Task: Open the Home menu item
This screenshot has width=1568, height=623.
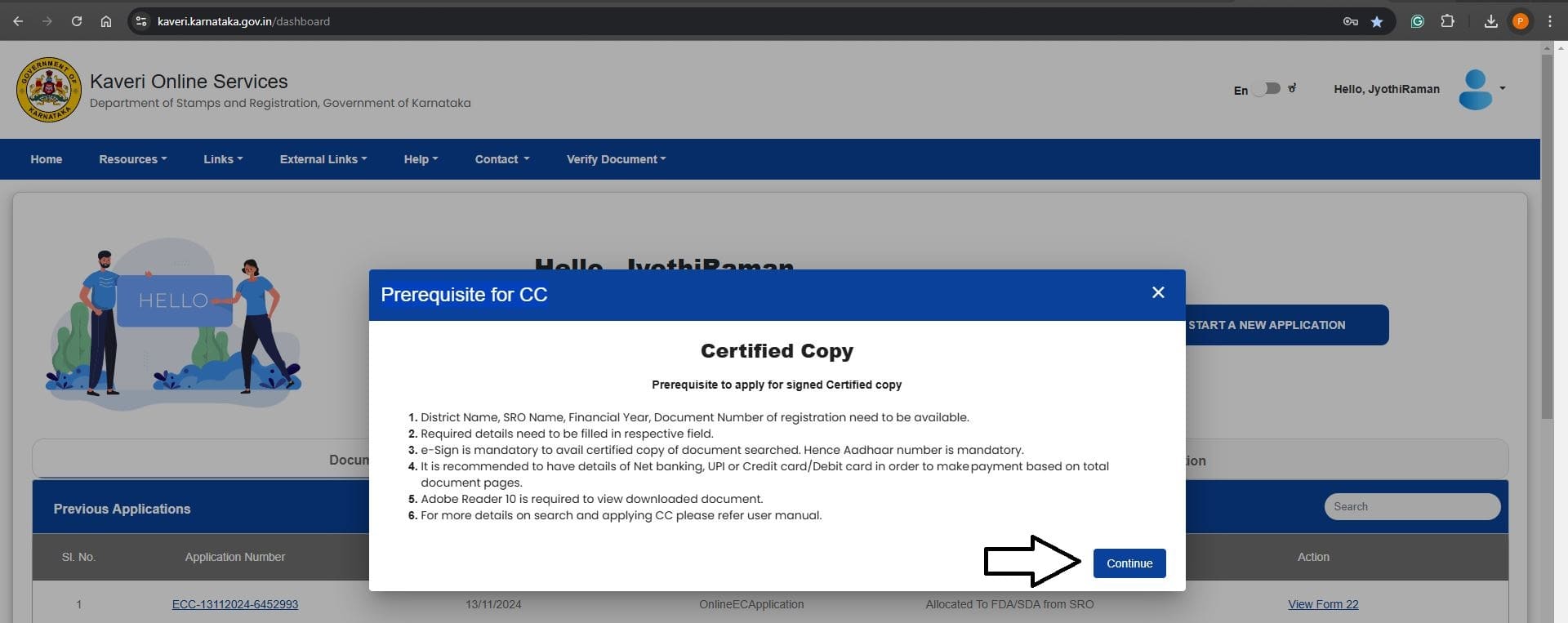Action: [47, 159]
